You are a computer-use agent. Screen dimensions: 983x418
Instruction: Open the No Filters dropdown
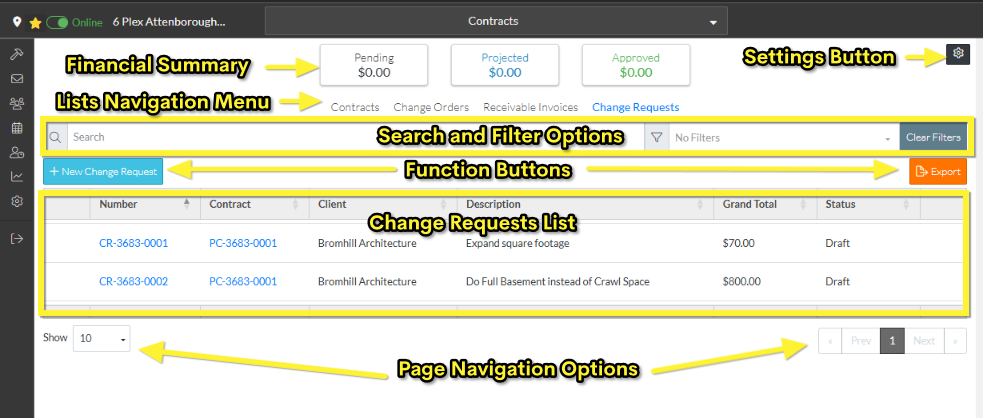pyautogui.click(x=784, y=137)
